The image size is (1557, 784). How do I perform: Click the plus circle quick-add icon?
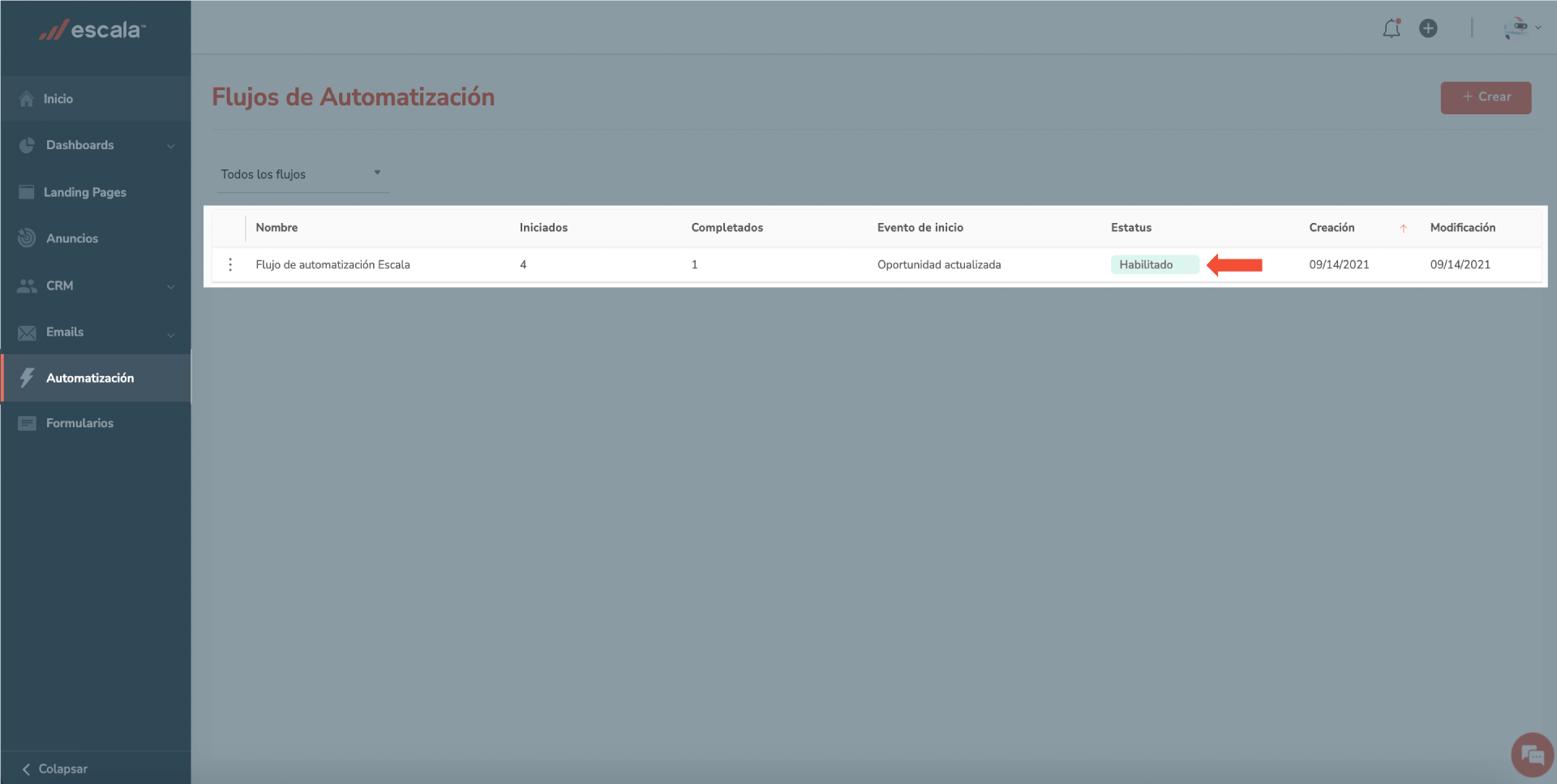coord(1428,28)
